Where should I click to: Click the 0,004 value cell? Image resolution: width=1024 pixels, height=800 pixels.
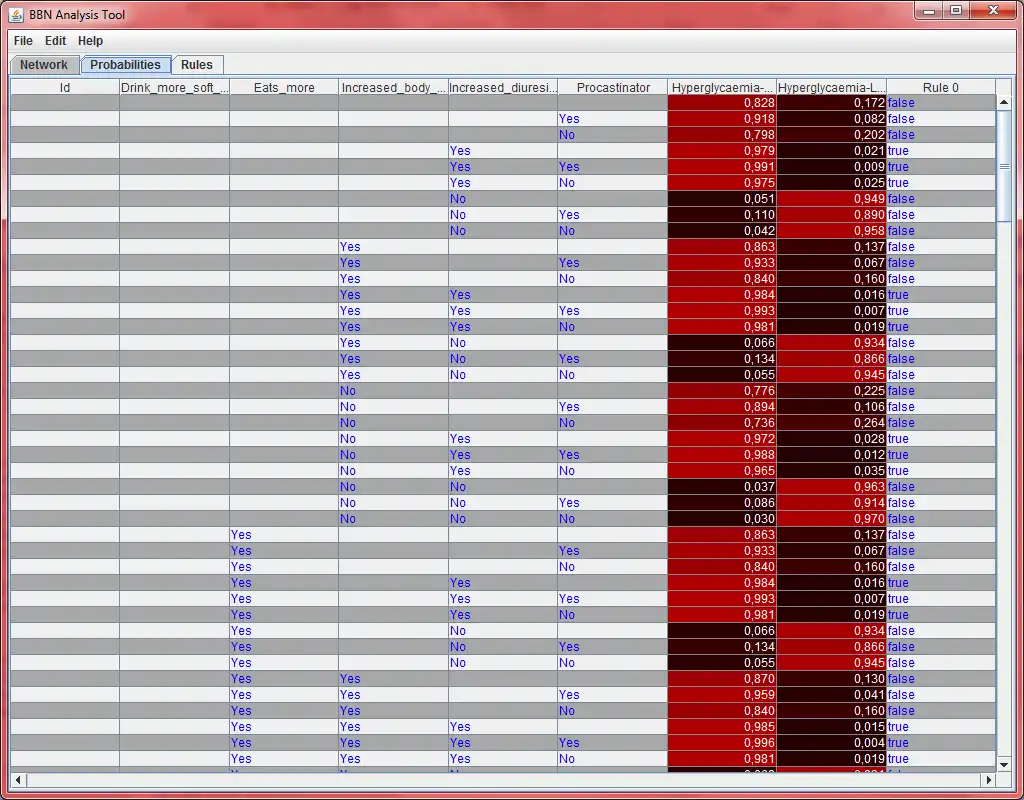coord(831,743)
